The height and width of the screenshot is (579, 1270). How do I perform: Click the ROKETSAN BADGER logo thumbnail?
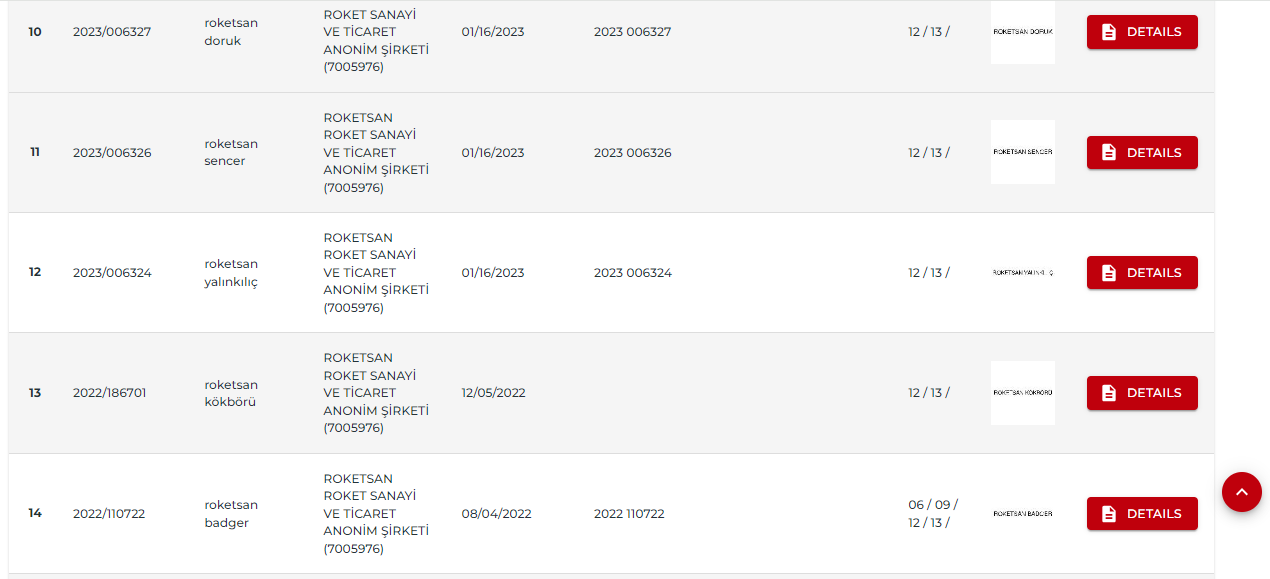[1022, 513]
